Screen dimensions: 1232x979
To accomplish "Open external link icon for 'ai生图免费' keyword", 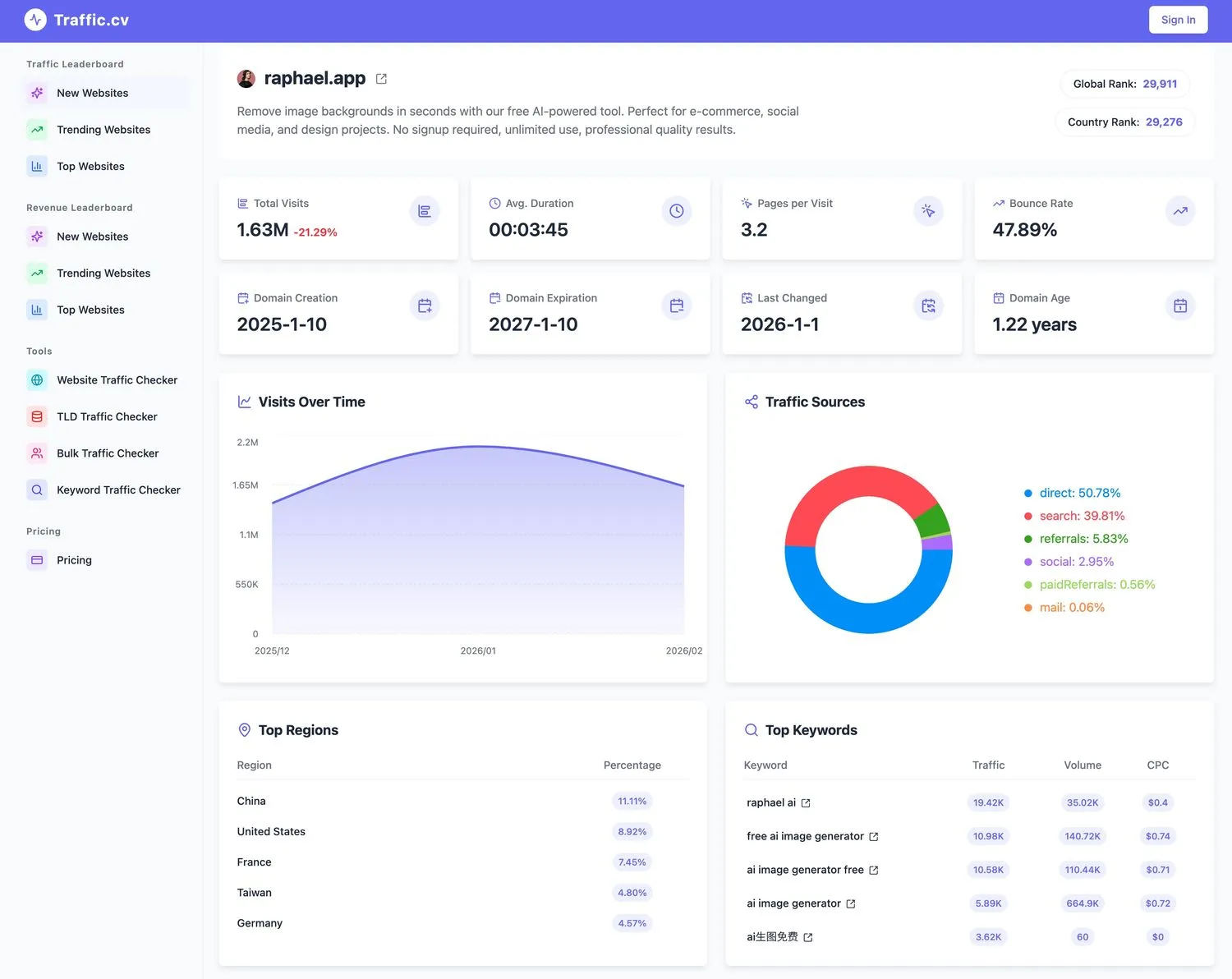I will 808,937.
